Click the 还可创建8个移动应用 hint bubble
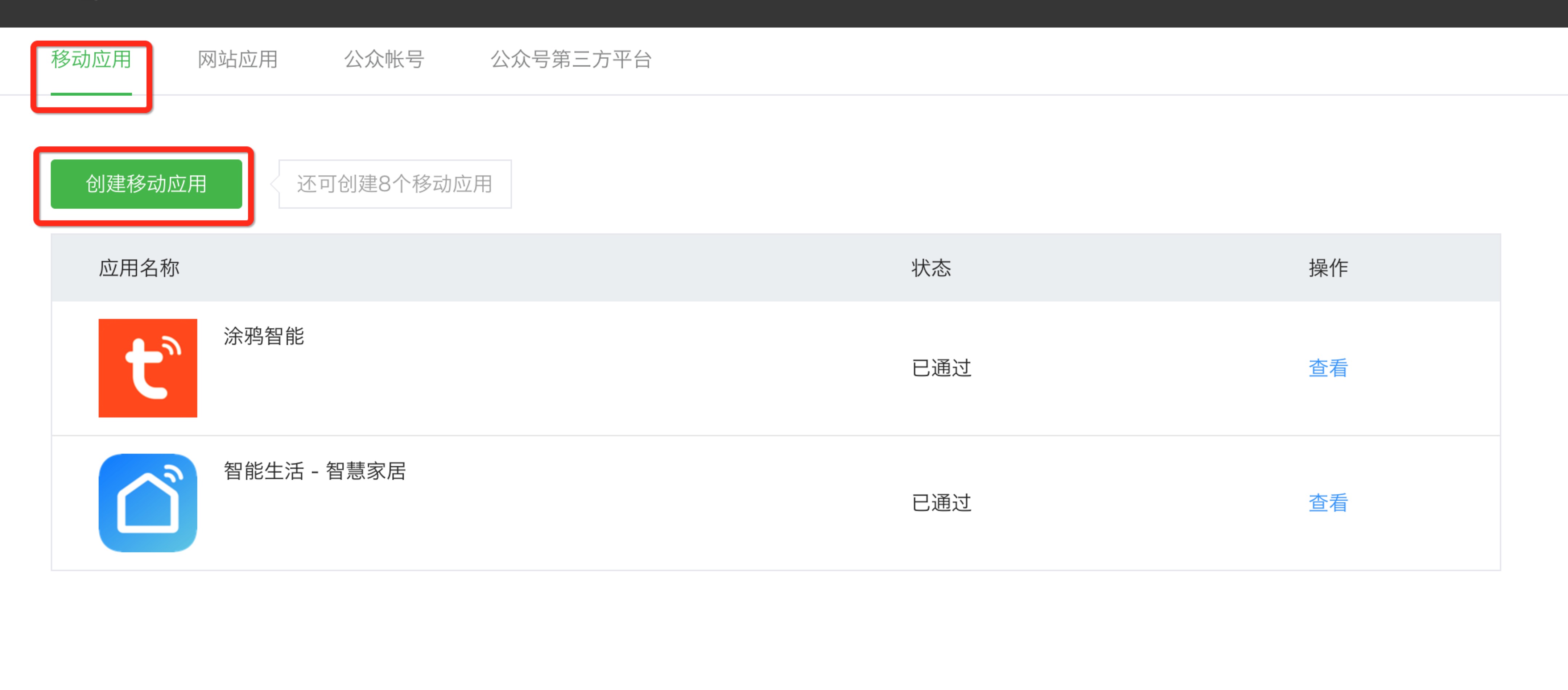This screenshot has height=690, width=1568. 395,184
